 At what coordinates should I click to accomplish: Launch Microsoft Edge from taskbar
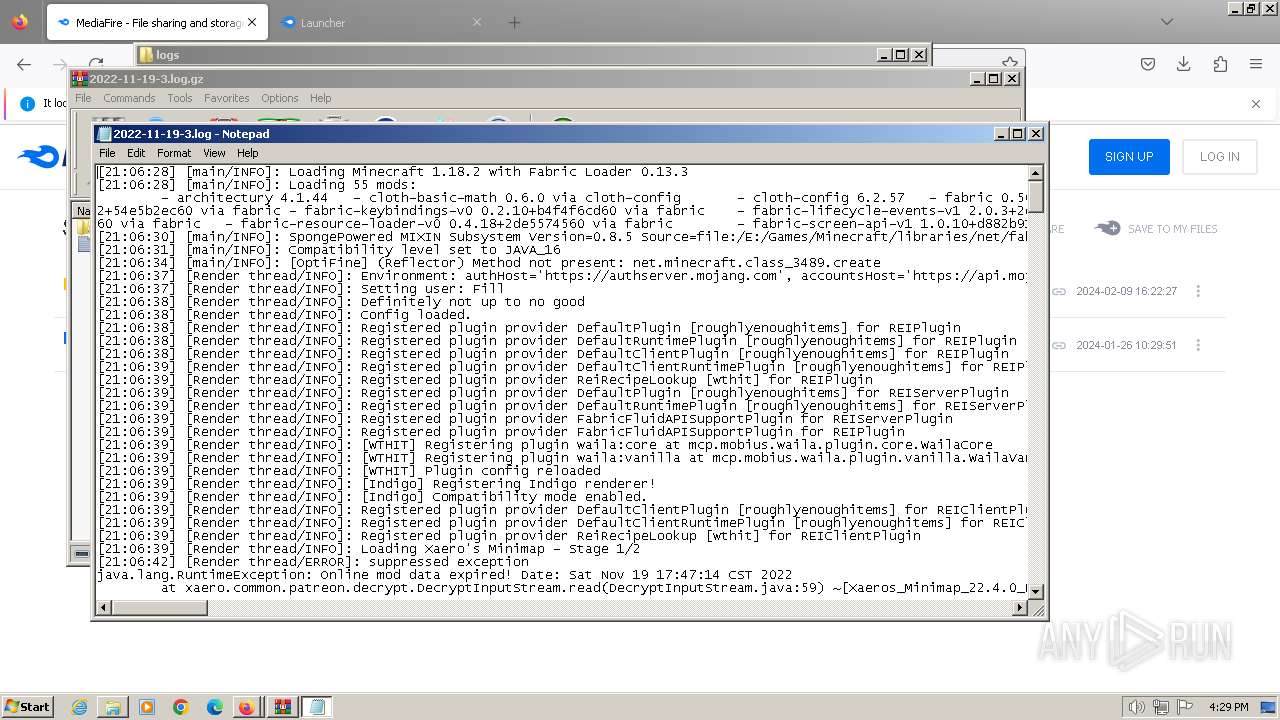tap(215, 707)
